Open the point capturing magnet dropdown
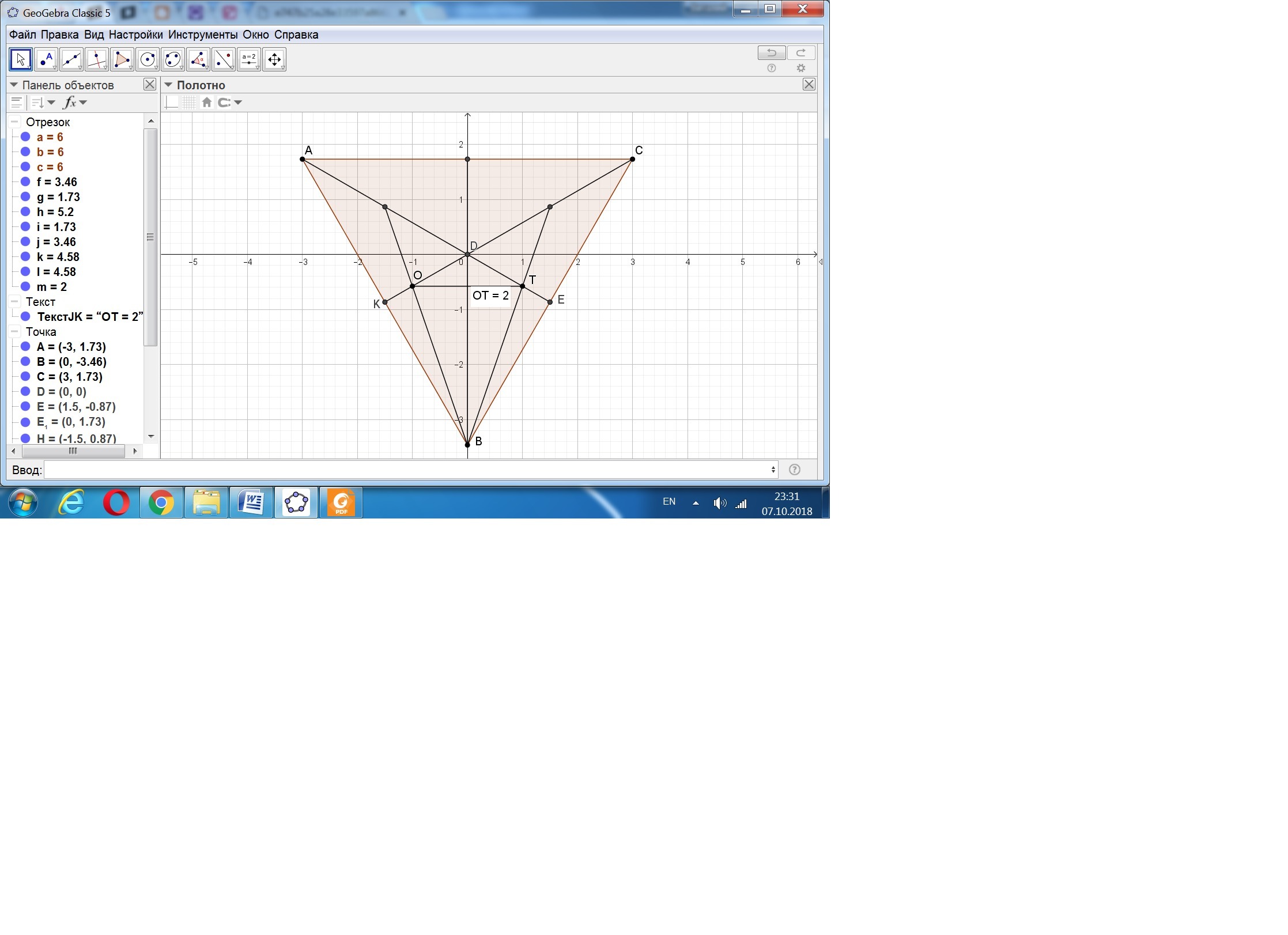This screenshot has height=935, width=1288. point(238,103)
